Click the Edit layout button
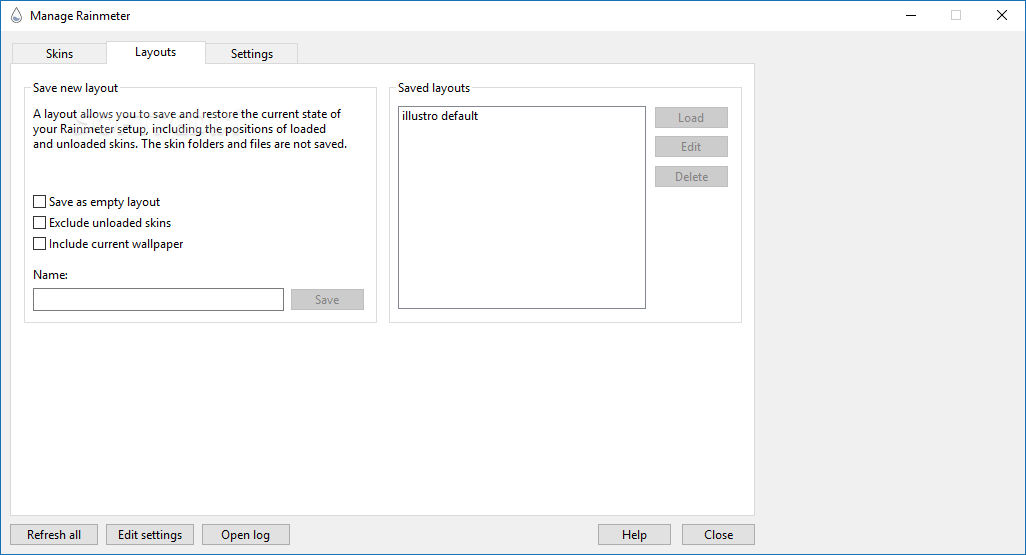The height and width of the screenshot is (555, 1026). pos(691,147)
